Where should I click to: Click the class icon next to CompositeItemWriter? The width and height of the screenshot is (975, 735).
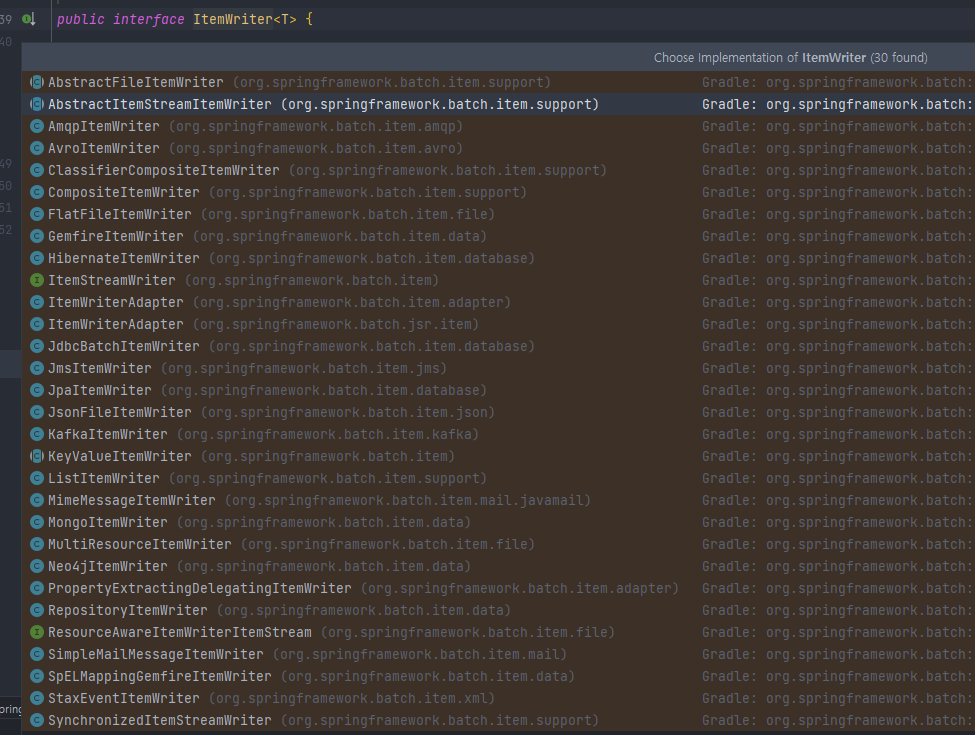tap(37, 192)
